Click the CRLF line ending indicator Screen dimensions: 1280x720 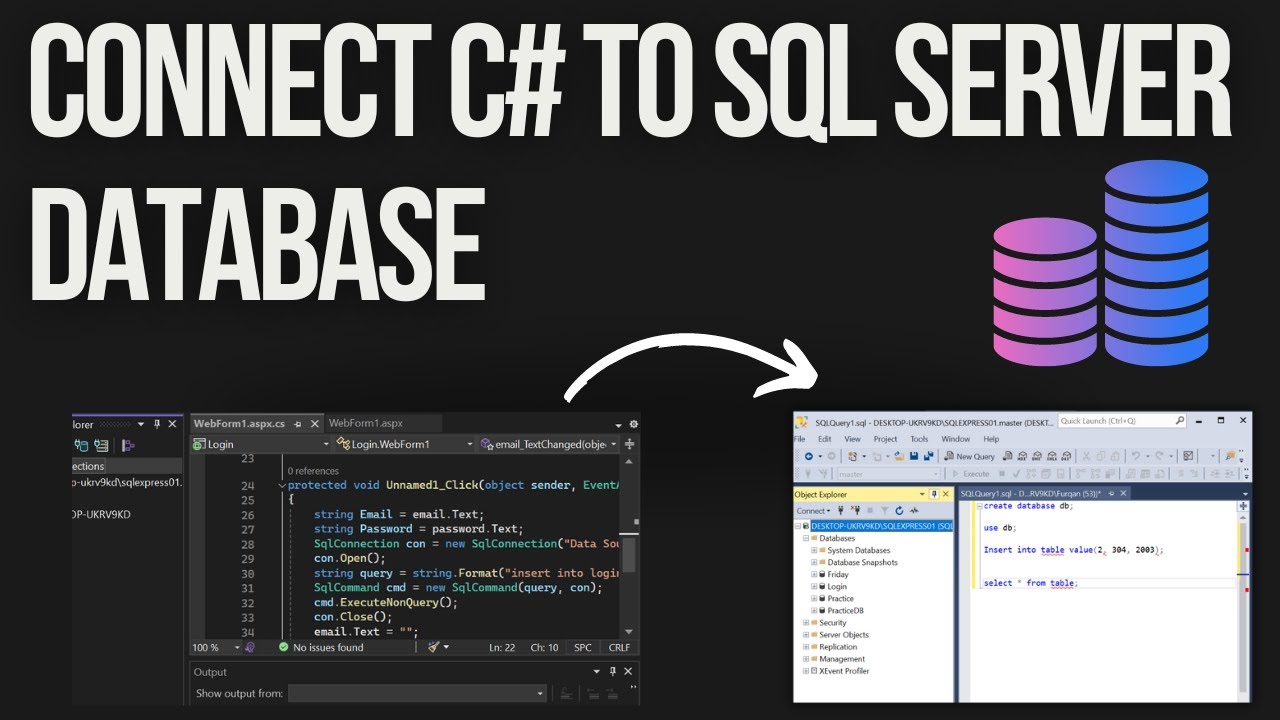[x=619, y=648]
